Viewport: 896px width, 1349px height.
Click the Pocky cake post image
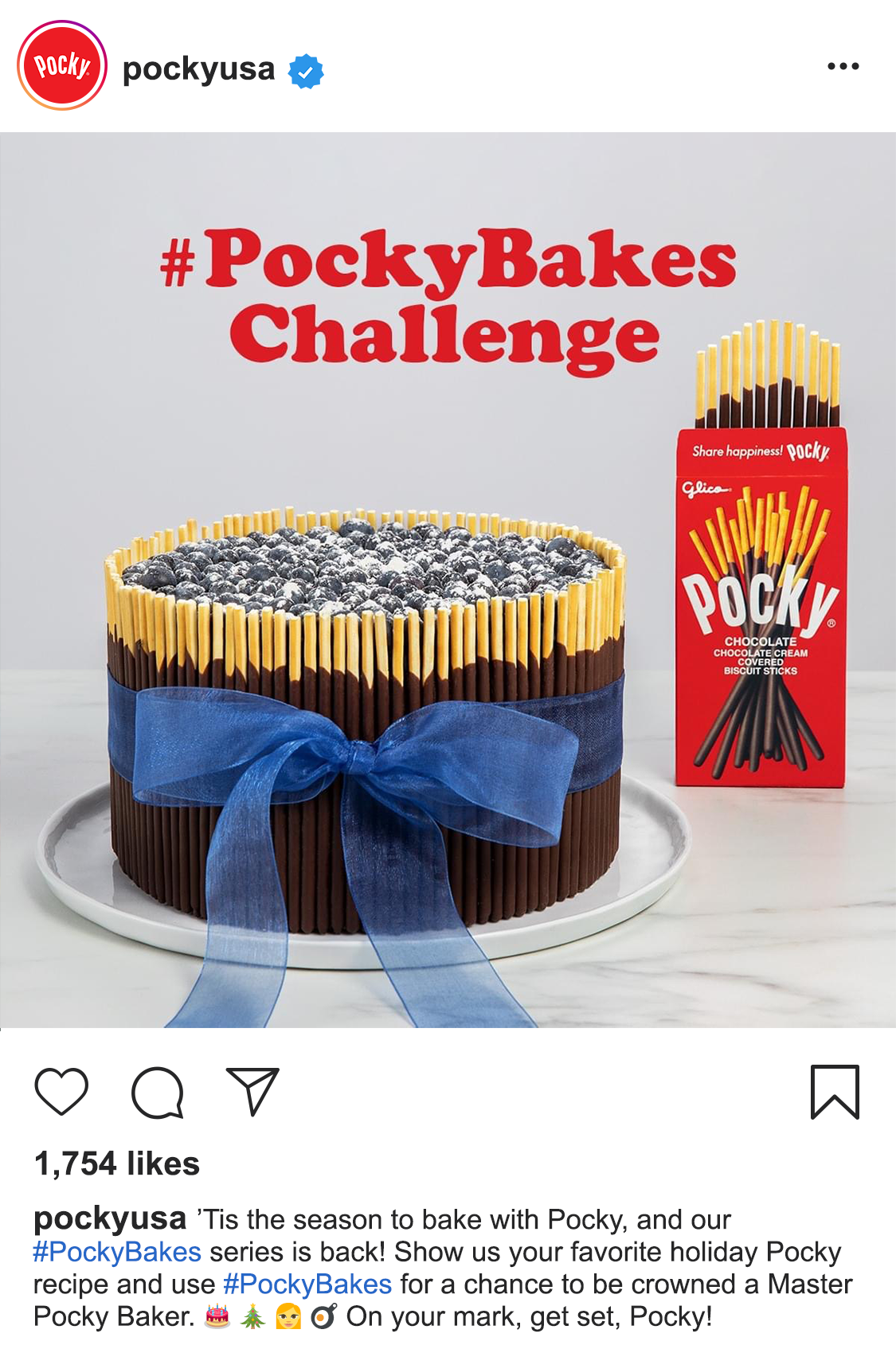point(448,580)
